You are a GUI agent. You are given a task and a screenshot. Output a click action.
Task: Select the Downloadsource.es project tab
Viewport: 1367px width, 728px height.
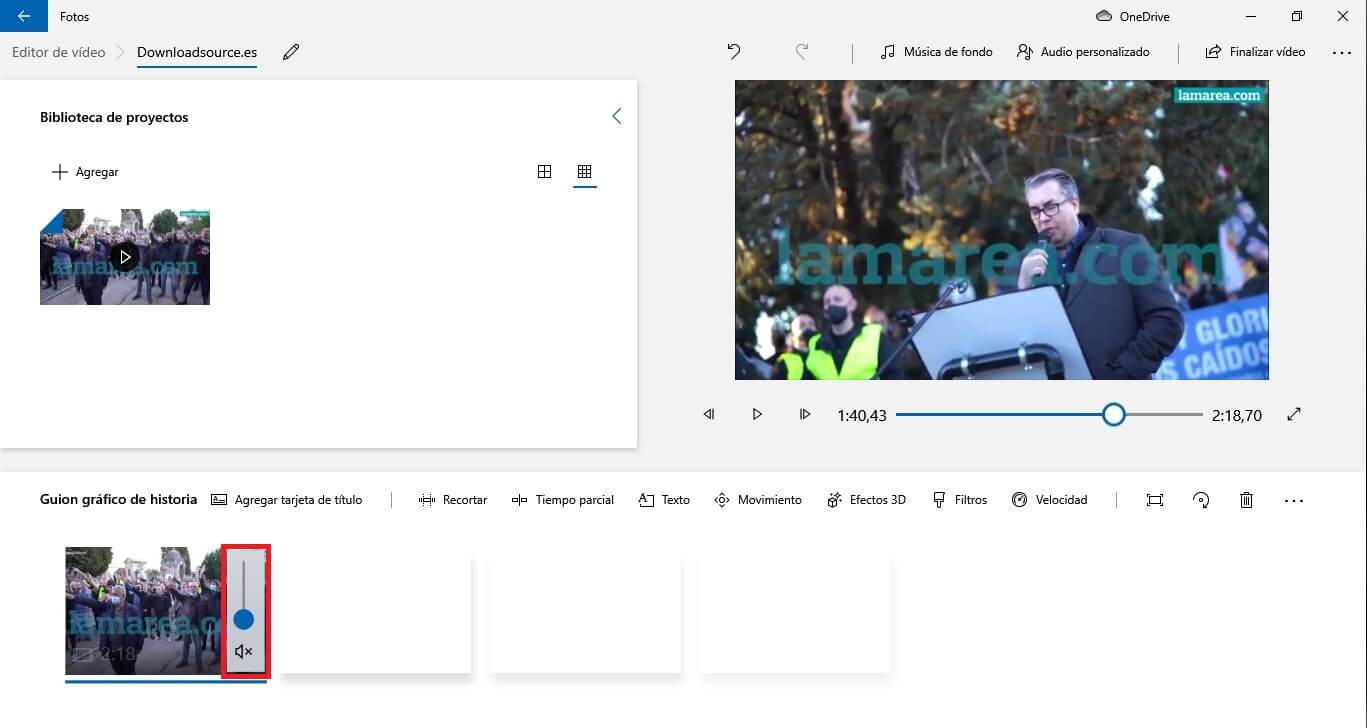coord(197,52)
